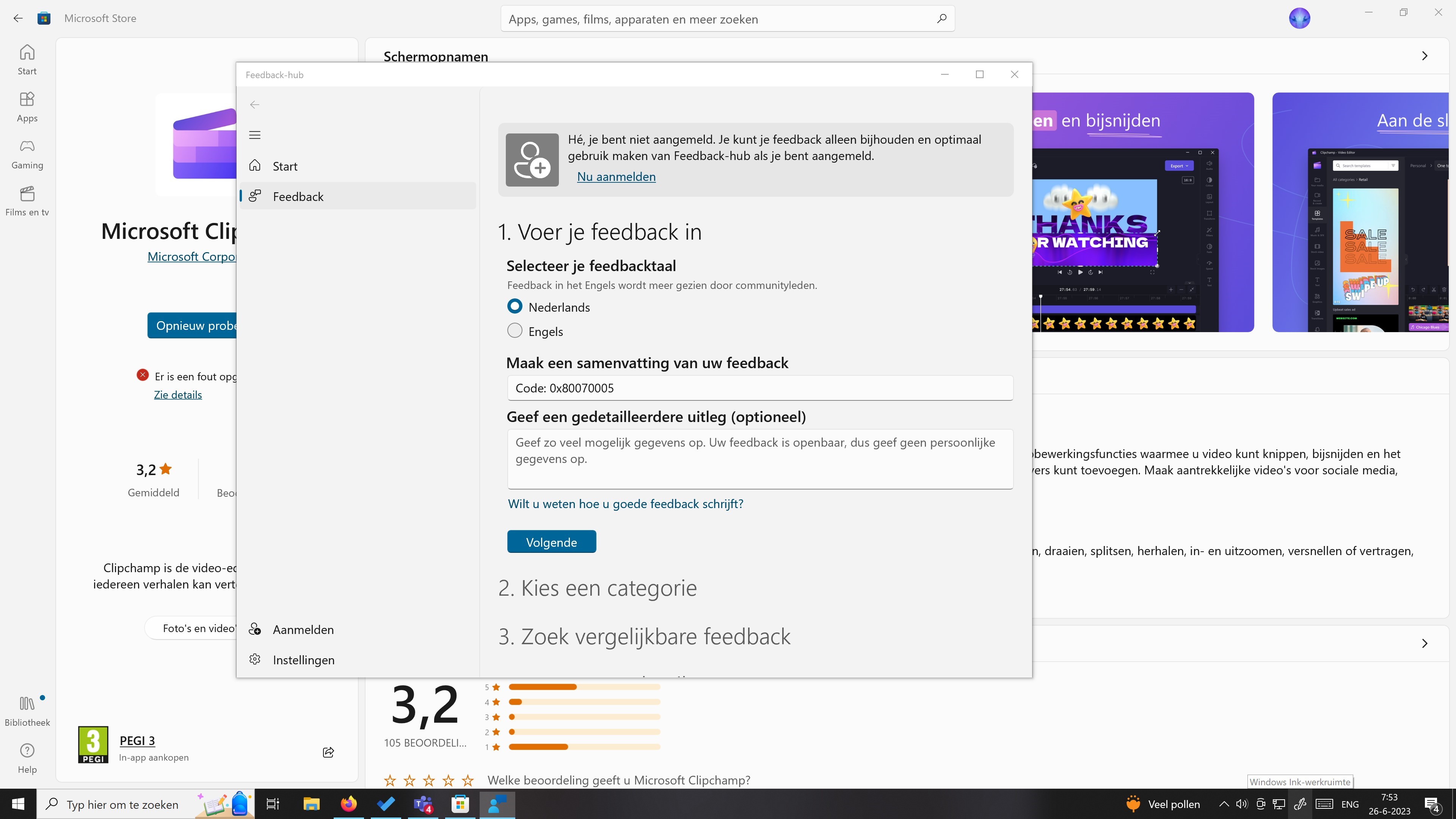The height and width of the screenshot is (819, 1456).
Task: Rate Clipchamp with the first star
Action: tap(390, 781)
